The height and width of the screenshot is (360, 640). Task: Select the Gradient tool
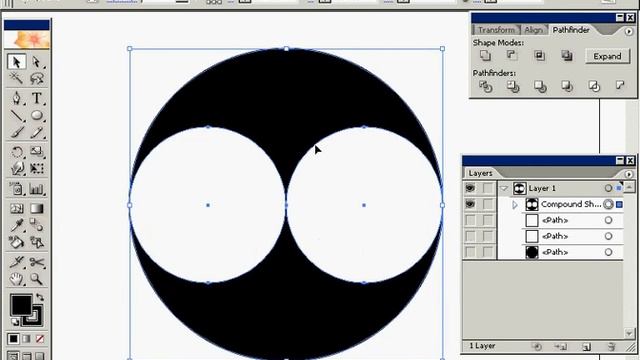pos(36,208)
